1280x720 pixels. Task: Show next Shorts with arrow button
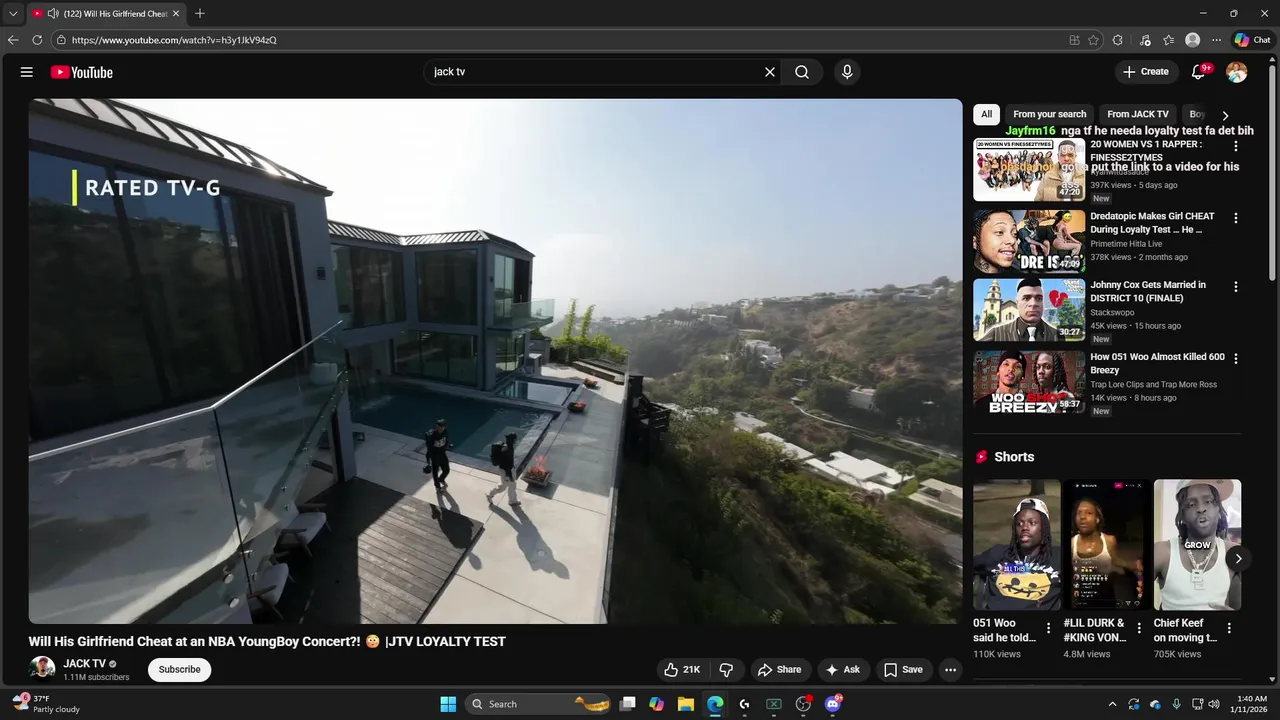1238,559
